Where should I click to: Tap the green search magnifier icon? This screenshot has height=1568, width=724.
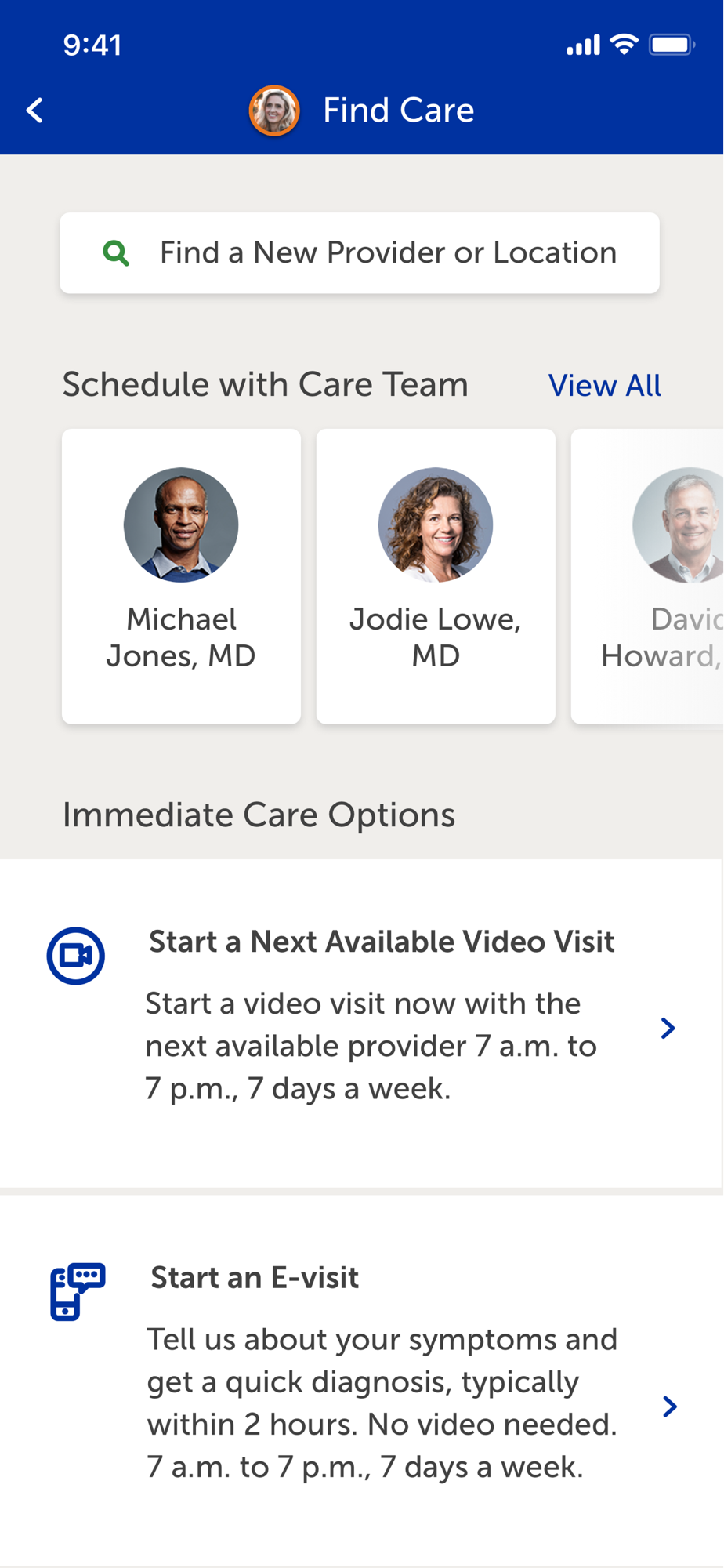click(x=116, y=253)
